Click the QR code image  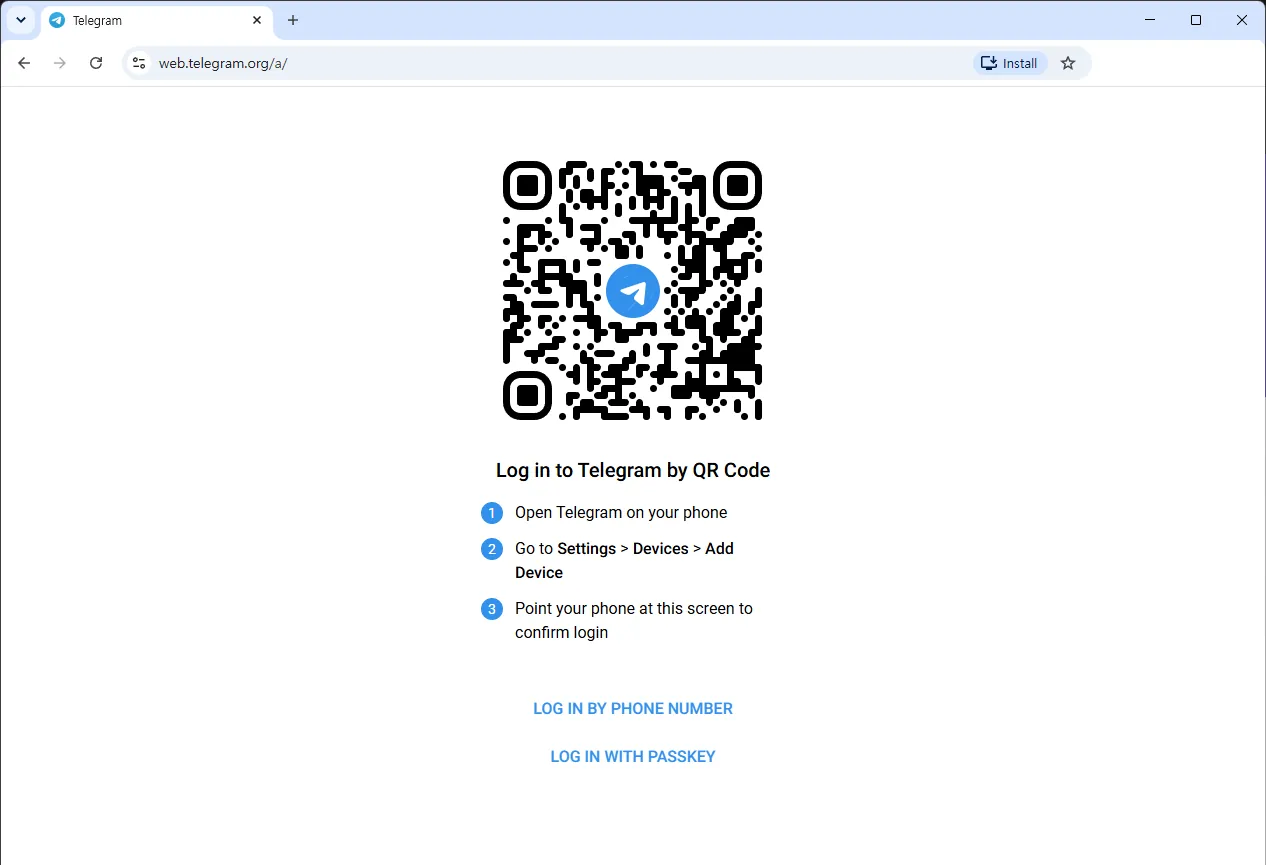pos(633,291)
